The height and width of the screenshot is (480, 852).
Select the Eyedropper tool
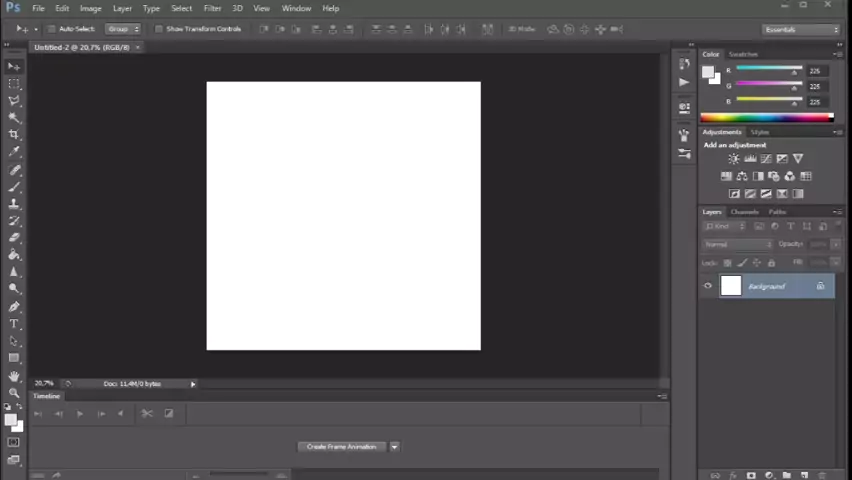pyautogui.click(x=14, y=152)
